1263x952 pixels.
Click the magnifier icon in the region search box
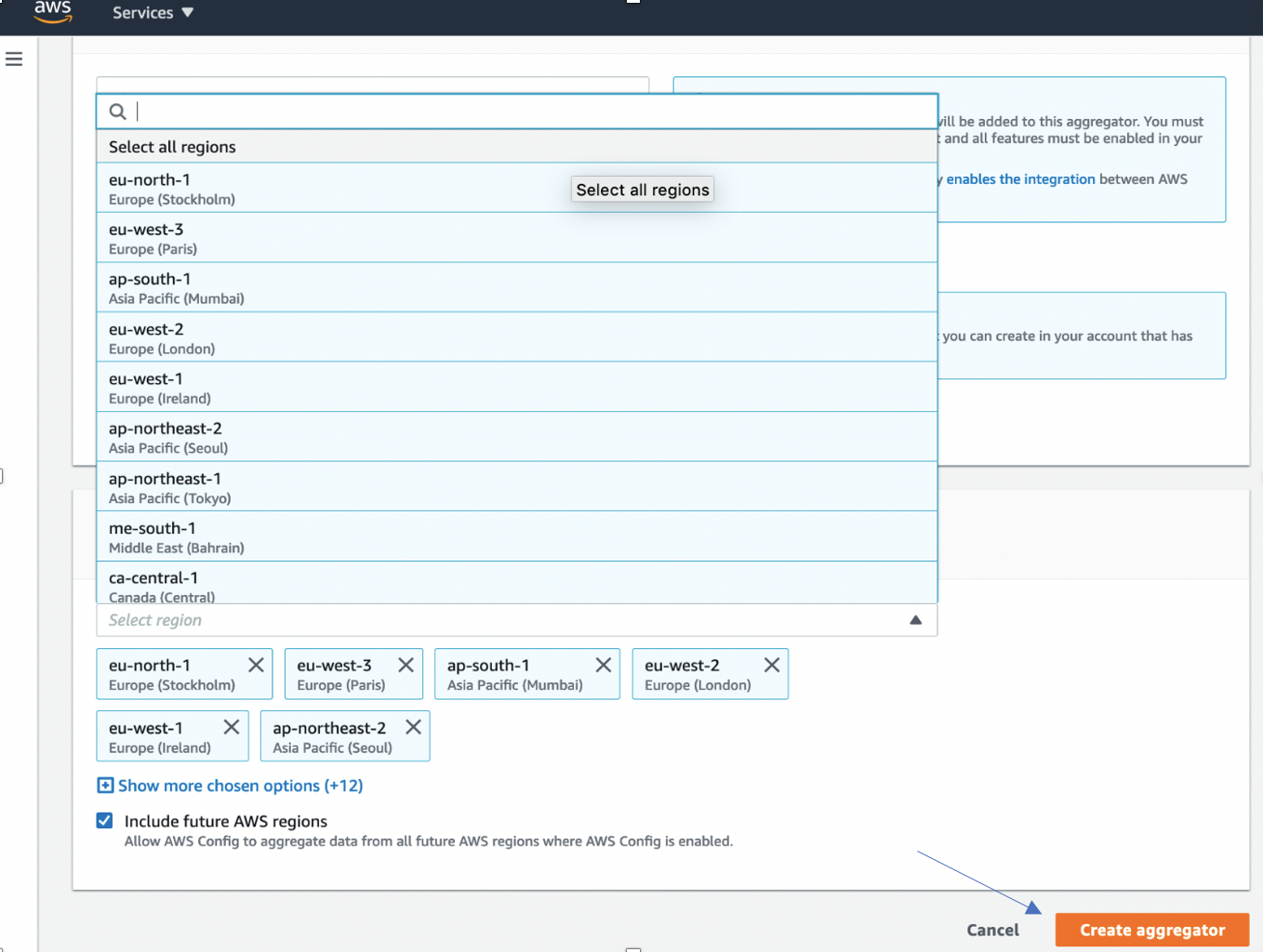click(x=117, y=111)
